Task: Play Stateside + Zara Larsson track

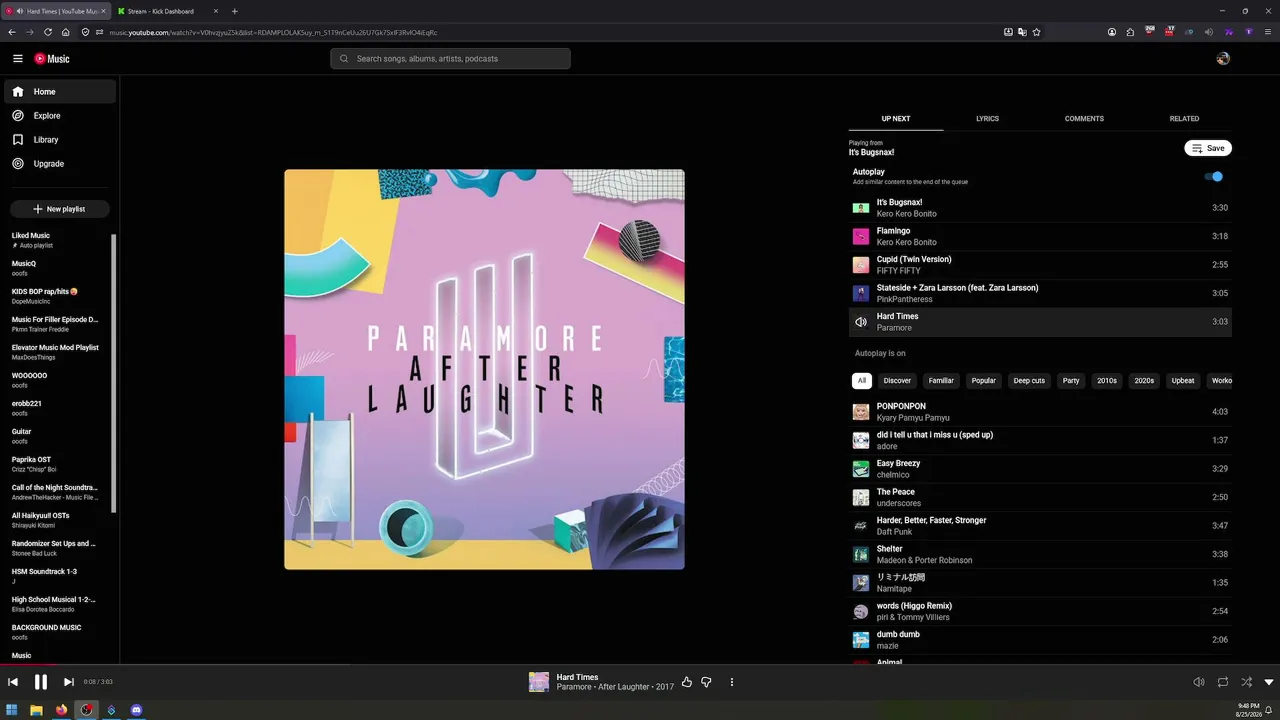Action: 1040,294
